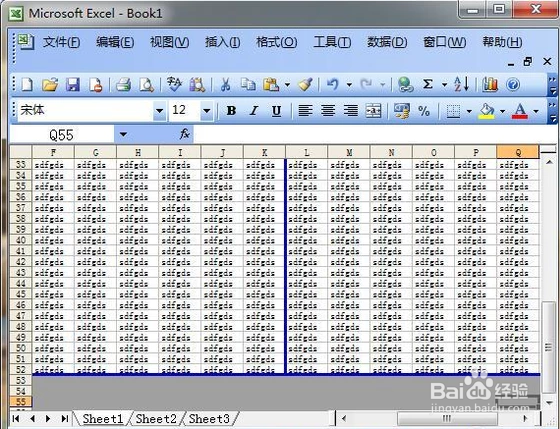Align text right
The height and width of the screenshot is (429, 560).
351,111
